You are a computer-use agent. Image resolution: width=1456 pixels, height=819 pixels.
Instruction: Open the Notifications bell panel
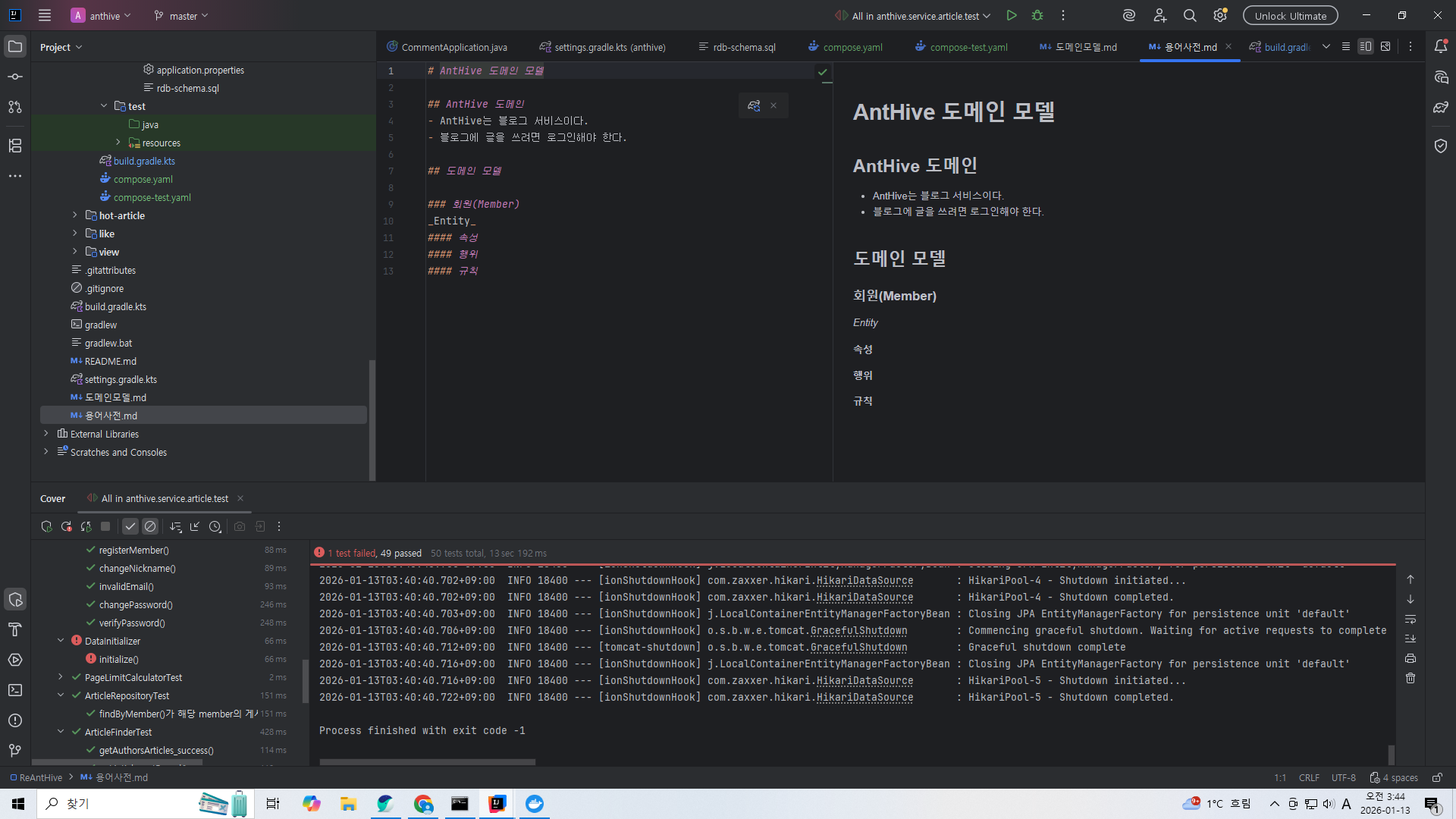1441,46
